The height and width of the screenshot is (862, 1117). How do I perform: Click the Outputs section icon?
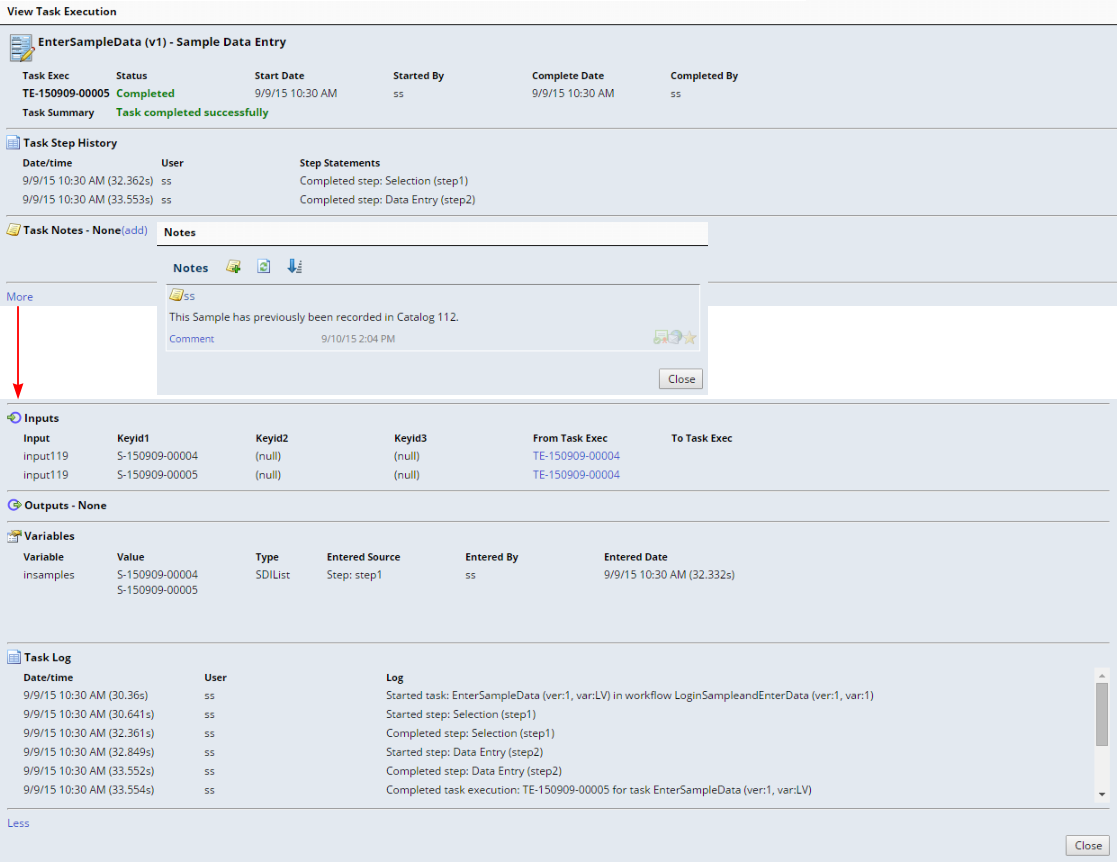coord(14,504)
